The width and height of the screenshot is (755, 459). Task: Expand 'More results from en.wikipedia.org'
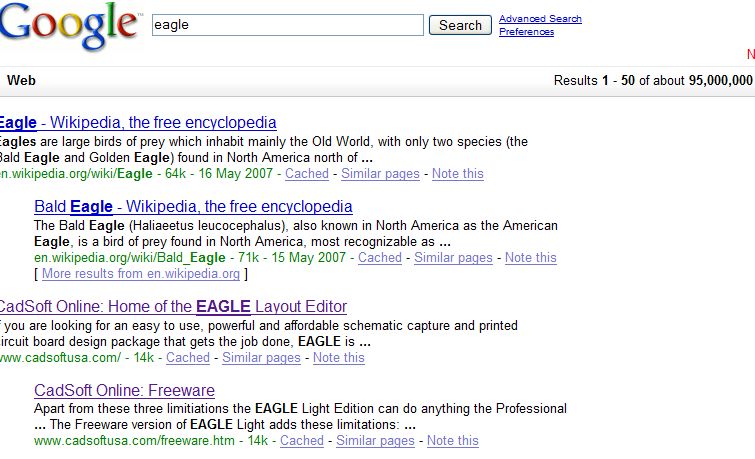pos(141,274)
